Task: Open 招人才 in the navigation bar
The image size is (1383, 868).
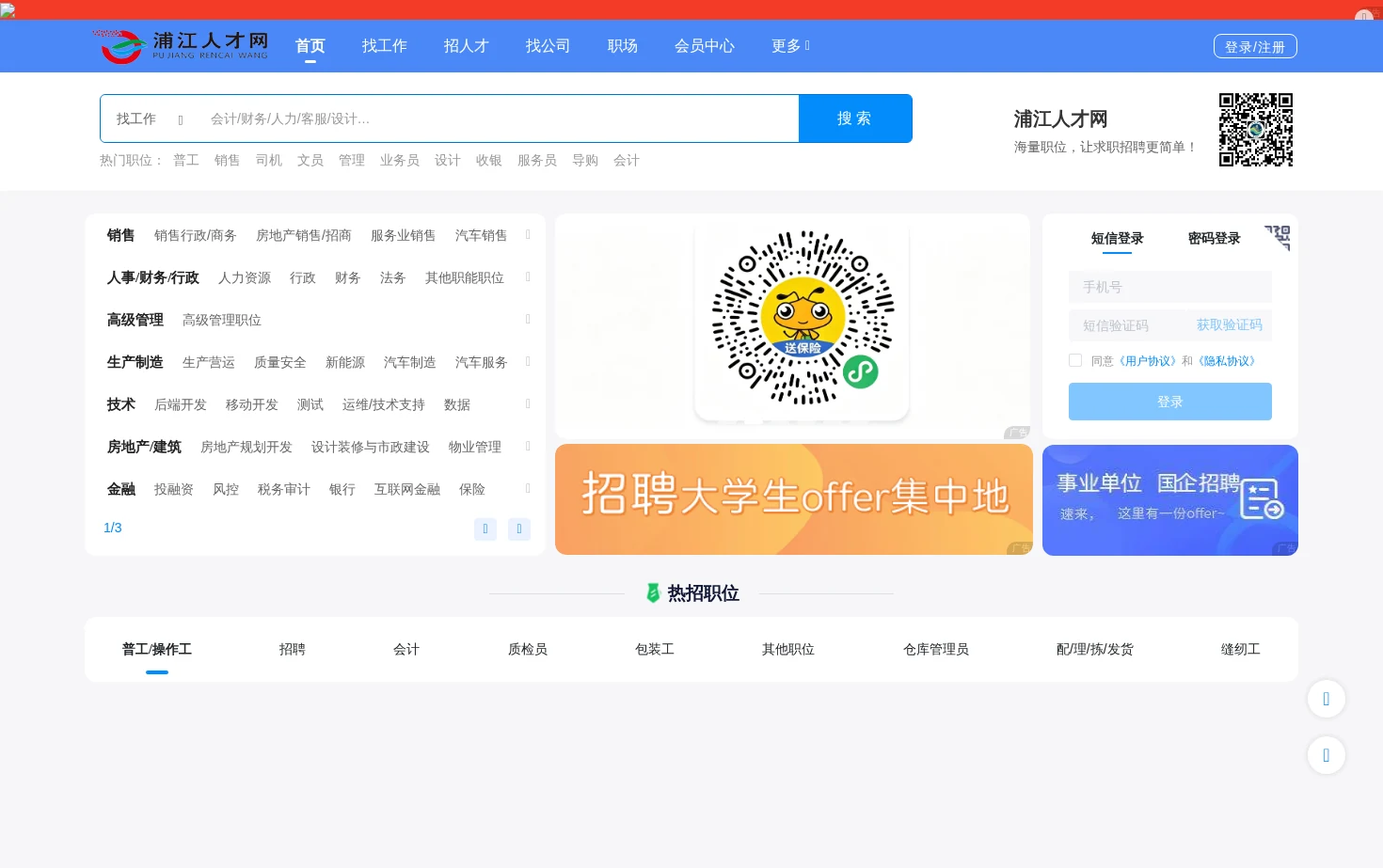Action: coord(467,45)
